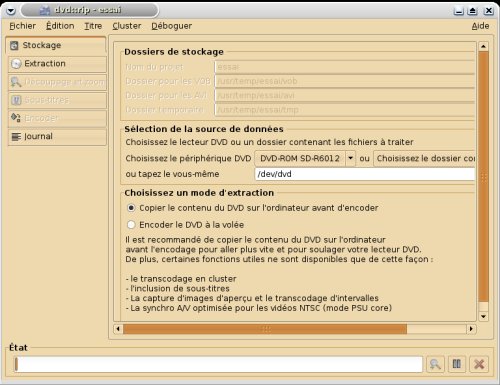
Task: Select the Extraction disc icon
Action: click(16, 64)
